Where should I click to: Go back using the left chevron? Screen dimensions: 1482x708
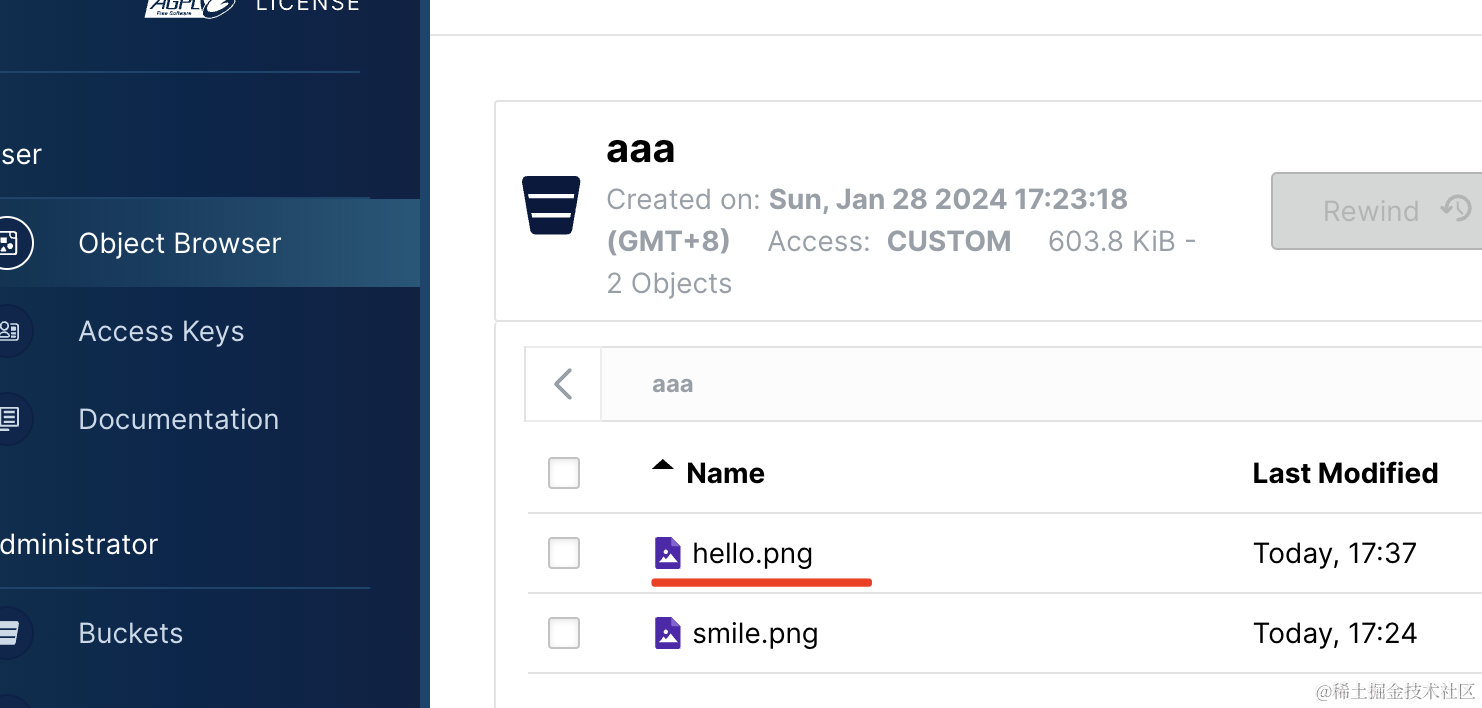(563, 384)
